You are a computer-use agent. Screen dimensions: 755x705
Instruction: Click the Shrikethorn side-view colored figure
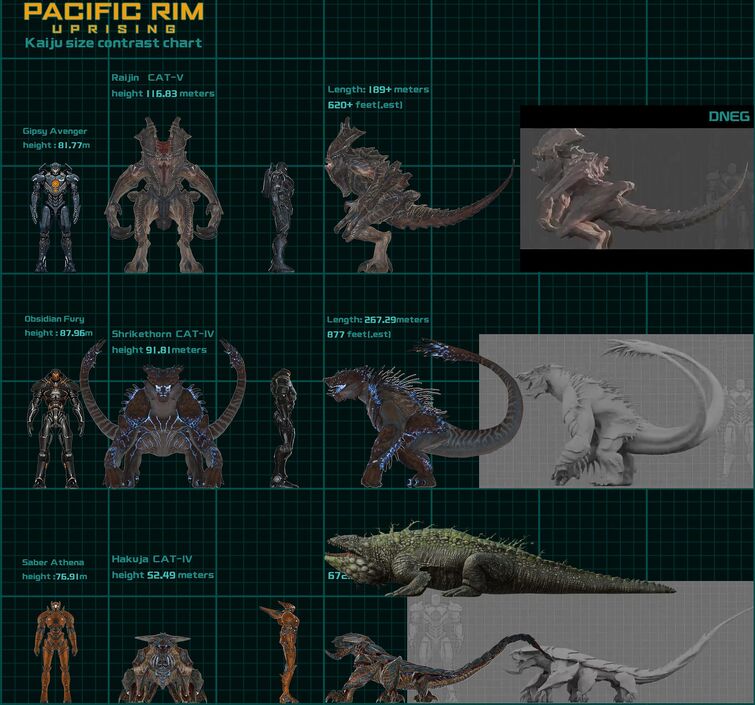click(424, 413)
